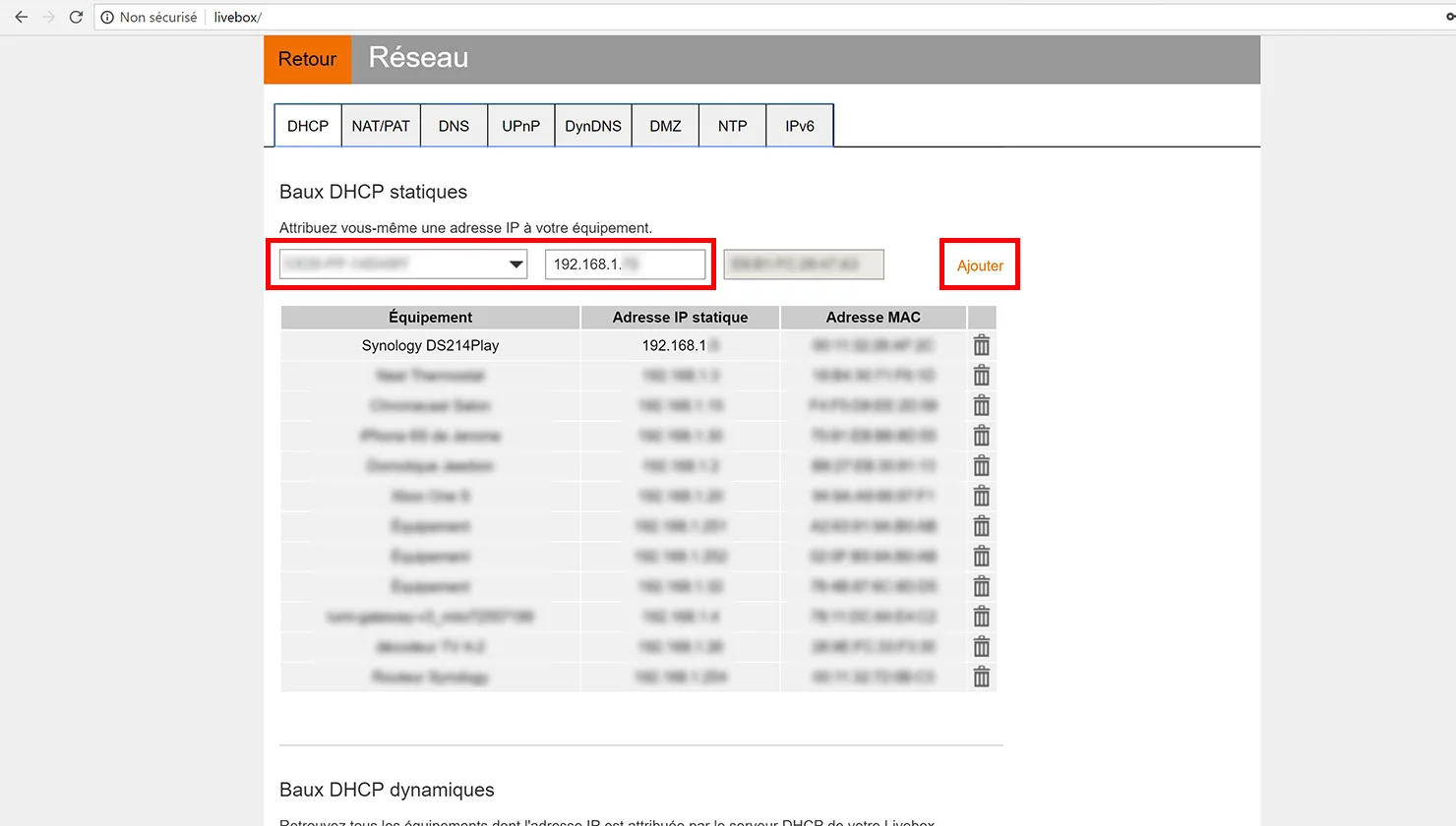
Task: Switch to the NTP tab
Action: [732, 126]
